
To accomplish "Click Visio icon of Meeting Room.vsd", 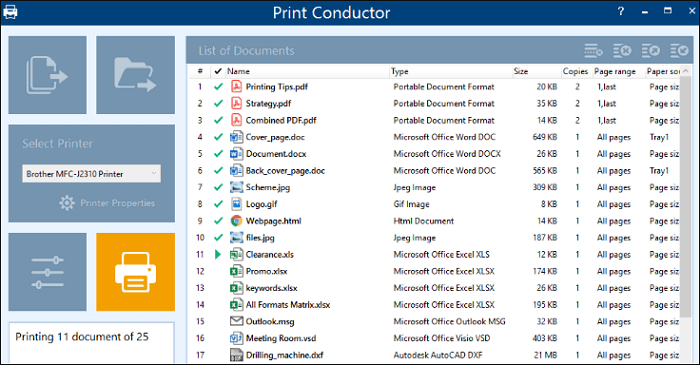I will point(236,338).
